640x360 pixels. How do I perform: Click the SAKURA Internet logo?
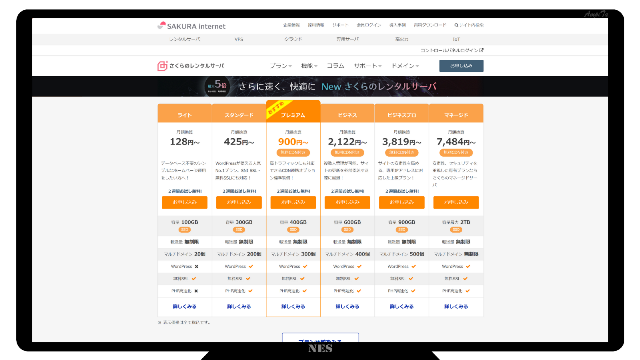click(x=191, y=26)
